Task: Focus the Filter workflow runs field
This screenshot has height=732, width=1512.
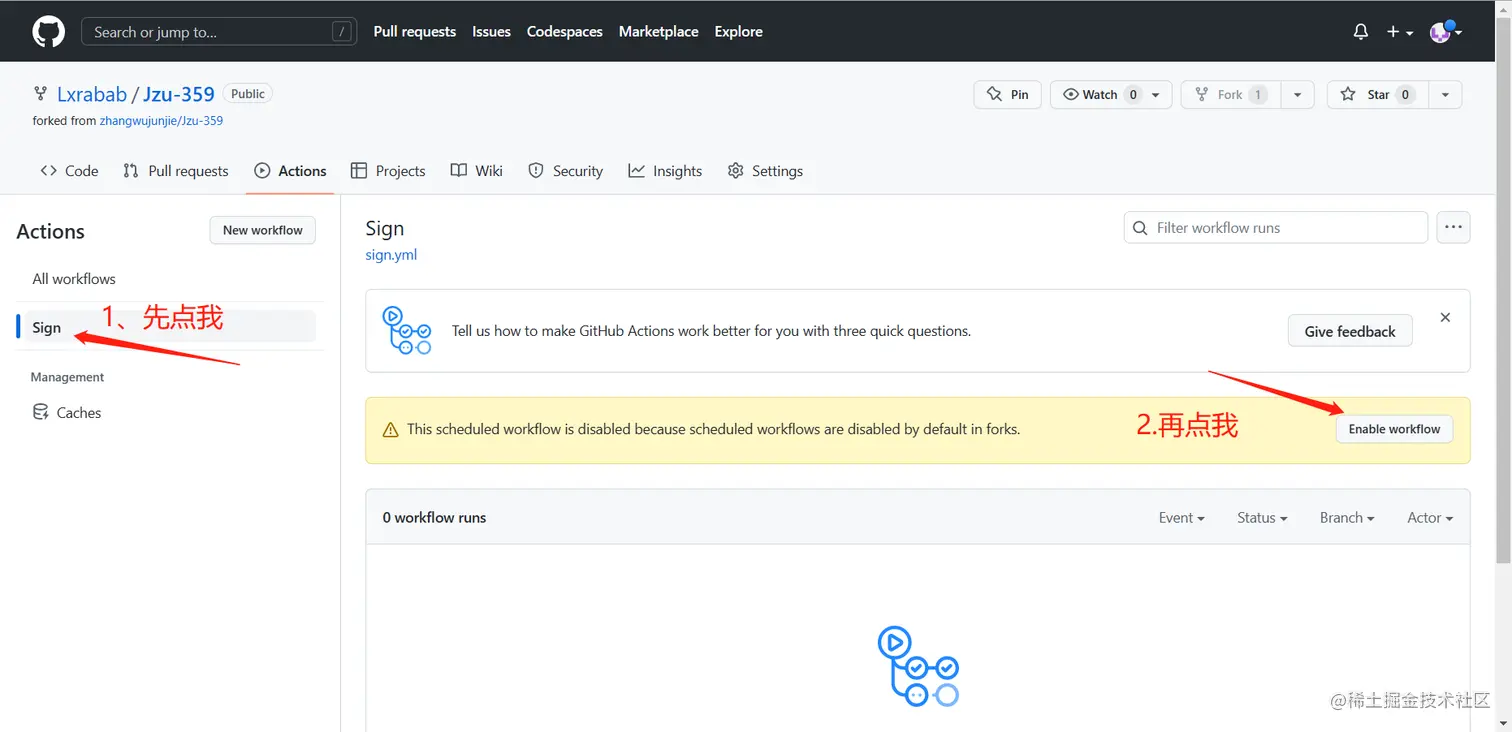Action: coord(1276,228)
